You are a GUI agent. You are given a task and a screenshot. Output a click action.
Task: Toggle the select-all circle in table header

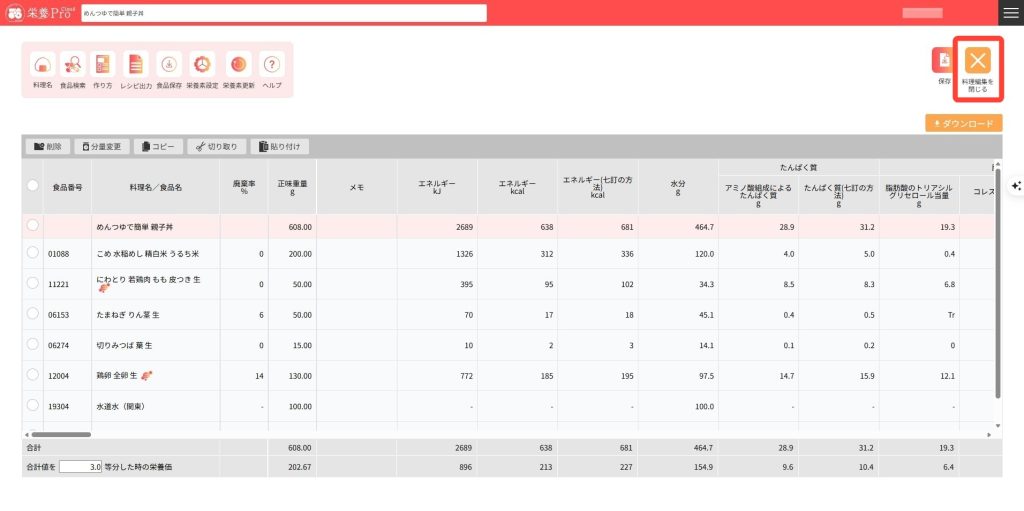(33, 186)
